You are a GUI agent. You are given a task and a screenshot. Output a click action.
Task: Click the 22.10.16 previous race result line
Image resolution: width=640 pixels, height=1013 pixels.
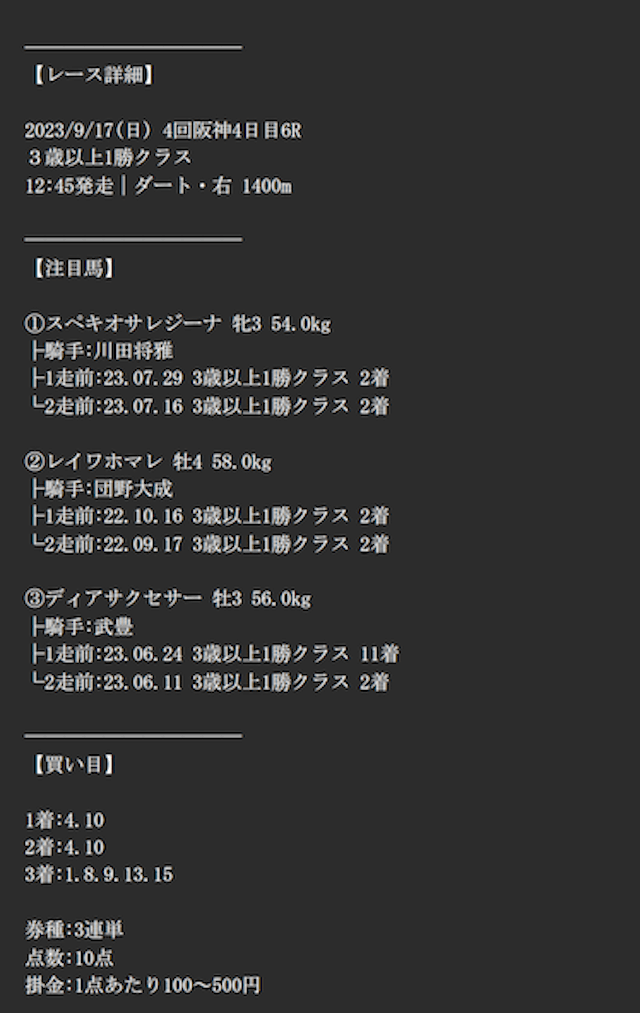click(209, 516)
